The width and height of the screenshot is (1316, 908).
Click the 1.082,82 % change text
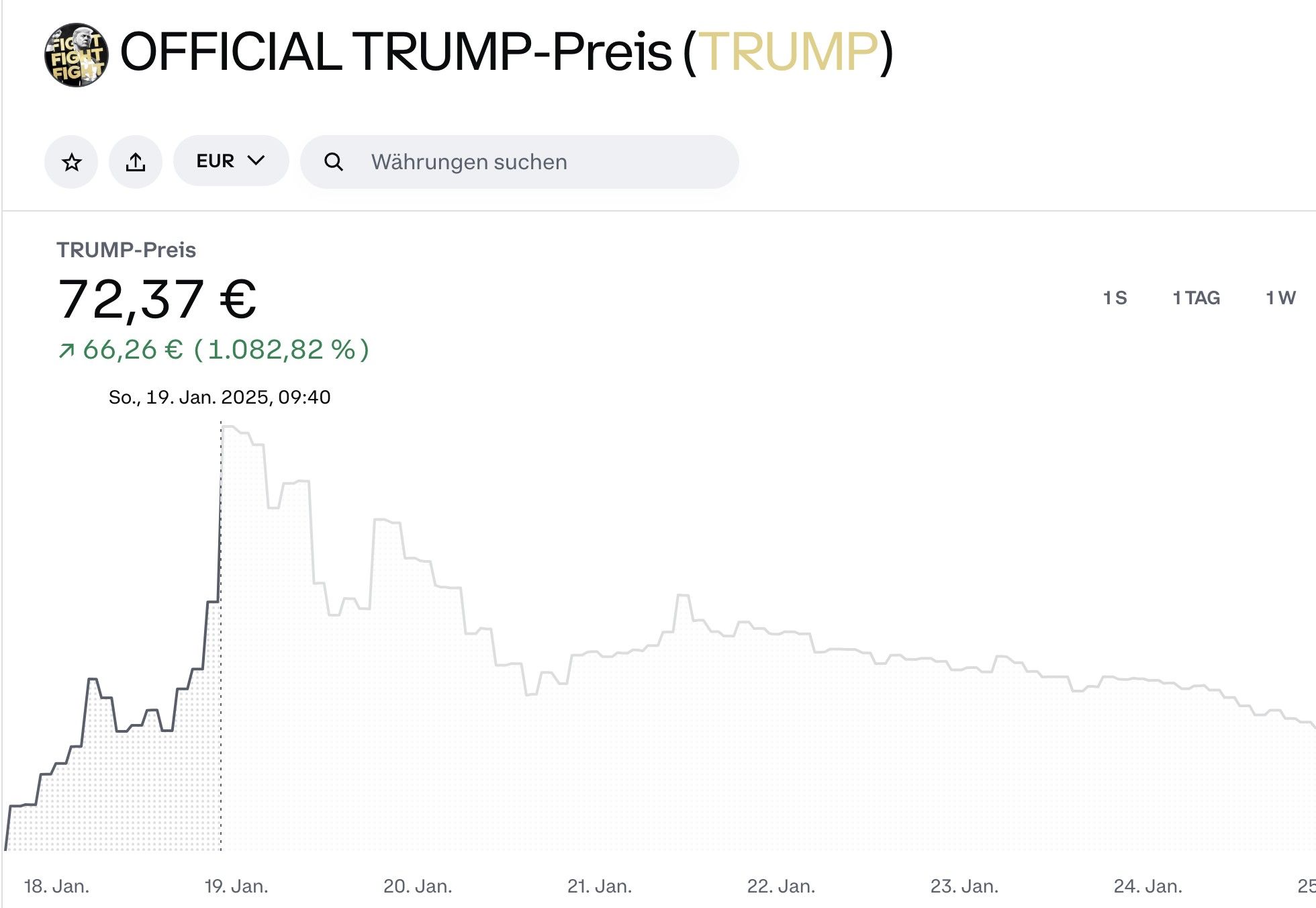click(281, 350)
